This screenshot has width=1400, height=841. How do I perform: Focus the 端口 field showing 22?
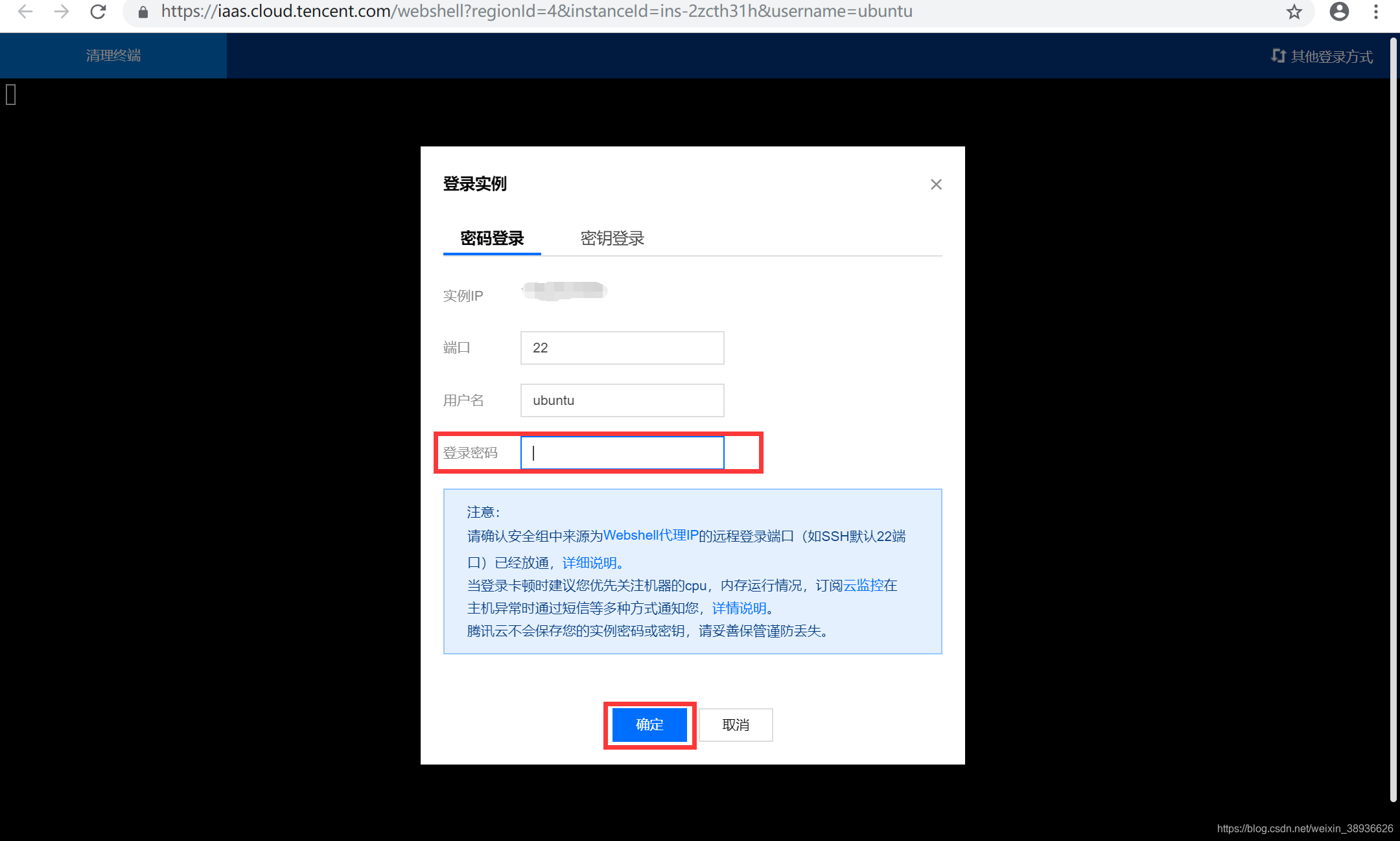[x=622, y=348]
